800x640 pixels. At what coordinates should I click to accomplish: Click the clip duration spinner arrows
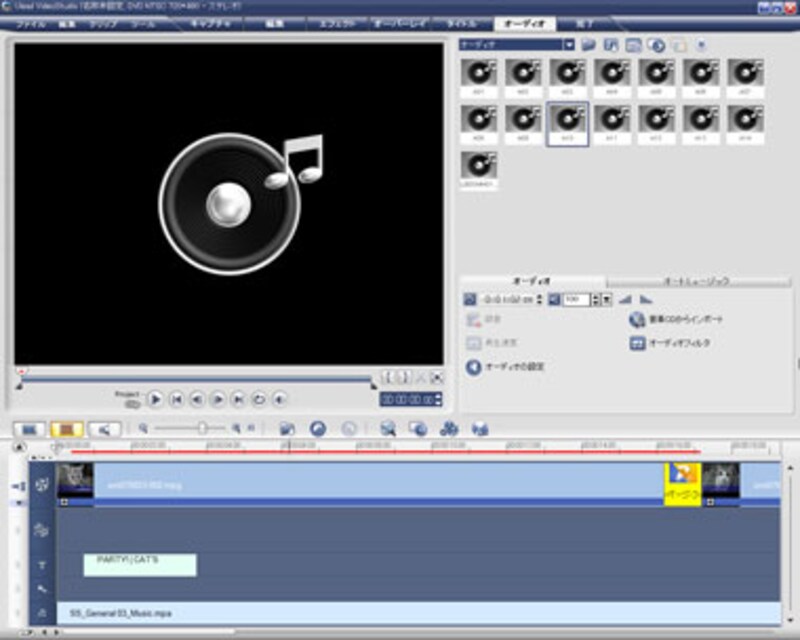(541, 299)
